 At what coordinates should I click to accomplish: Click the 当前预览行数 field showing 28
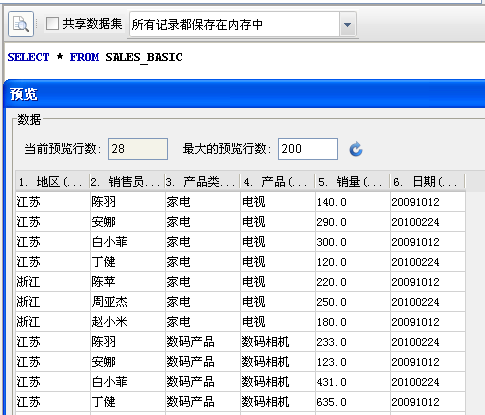(x=138, y=149)
